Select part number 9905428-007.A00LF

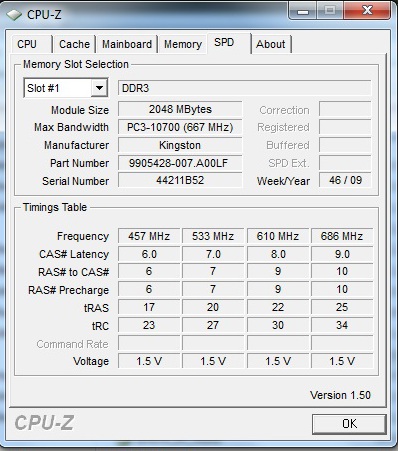click(x=180, y=163)
